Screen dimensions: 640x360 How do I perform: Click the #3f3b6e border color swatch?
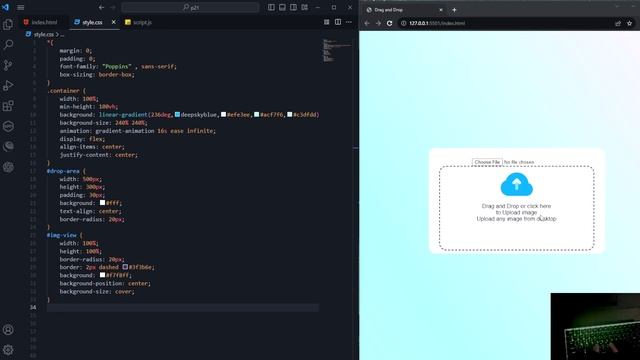pyautogui.click(x=125, y=267)
